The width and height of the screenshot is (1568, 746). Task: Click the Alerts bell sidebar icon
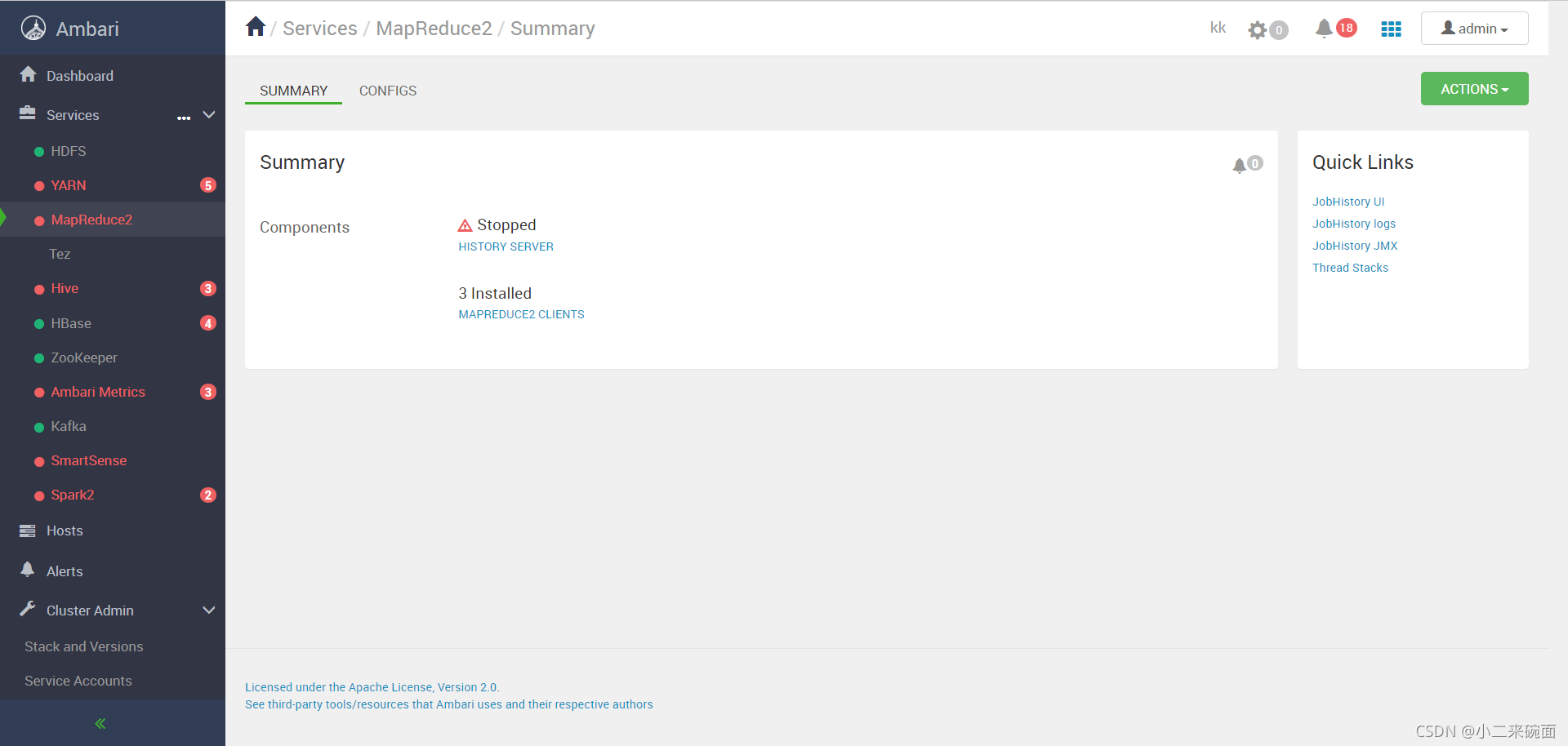(28, 570)
